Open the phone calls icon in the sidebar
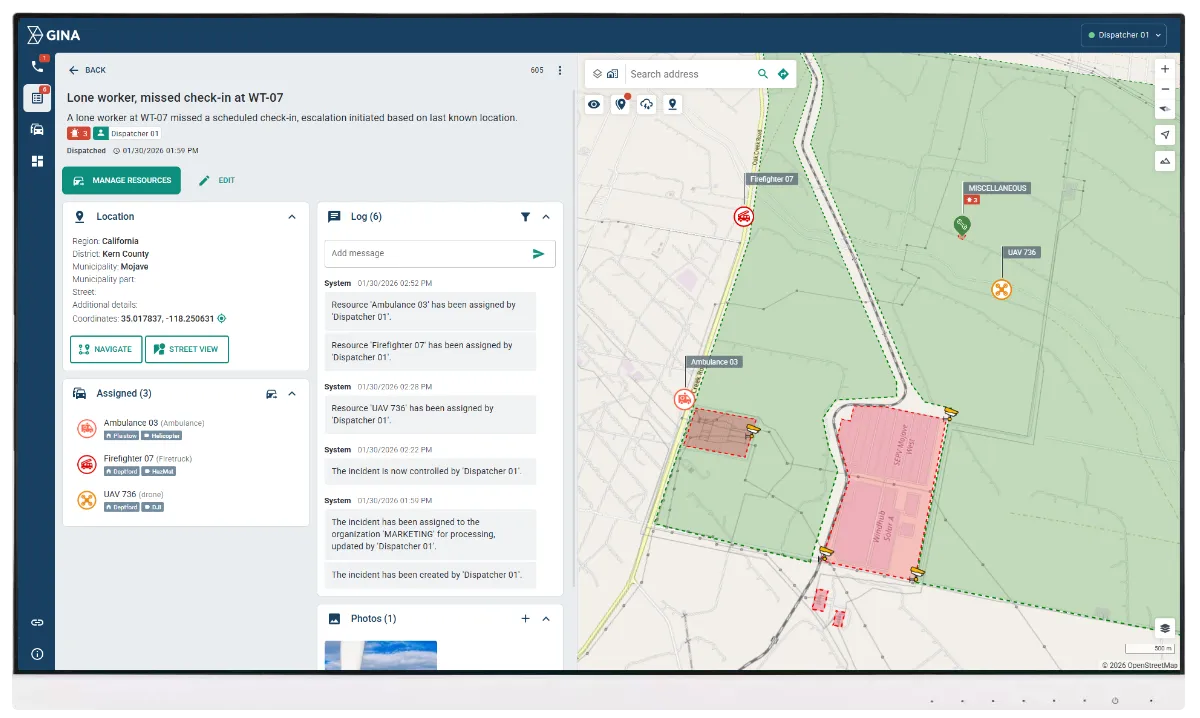The width and height of the screenshot is (1200, 718). pos(38,66)
